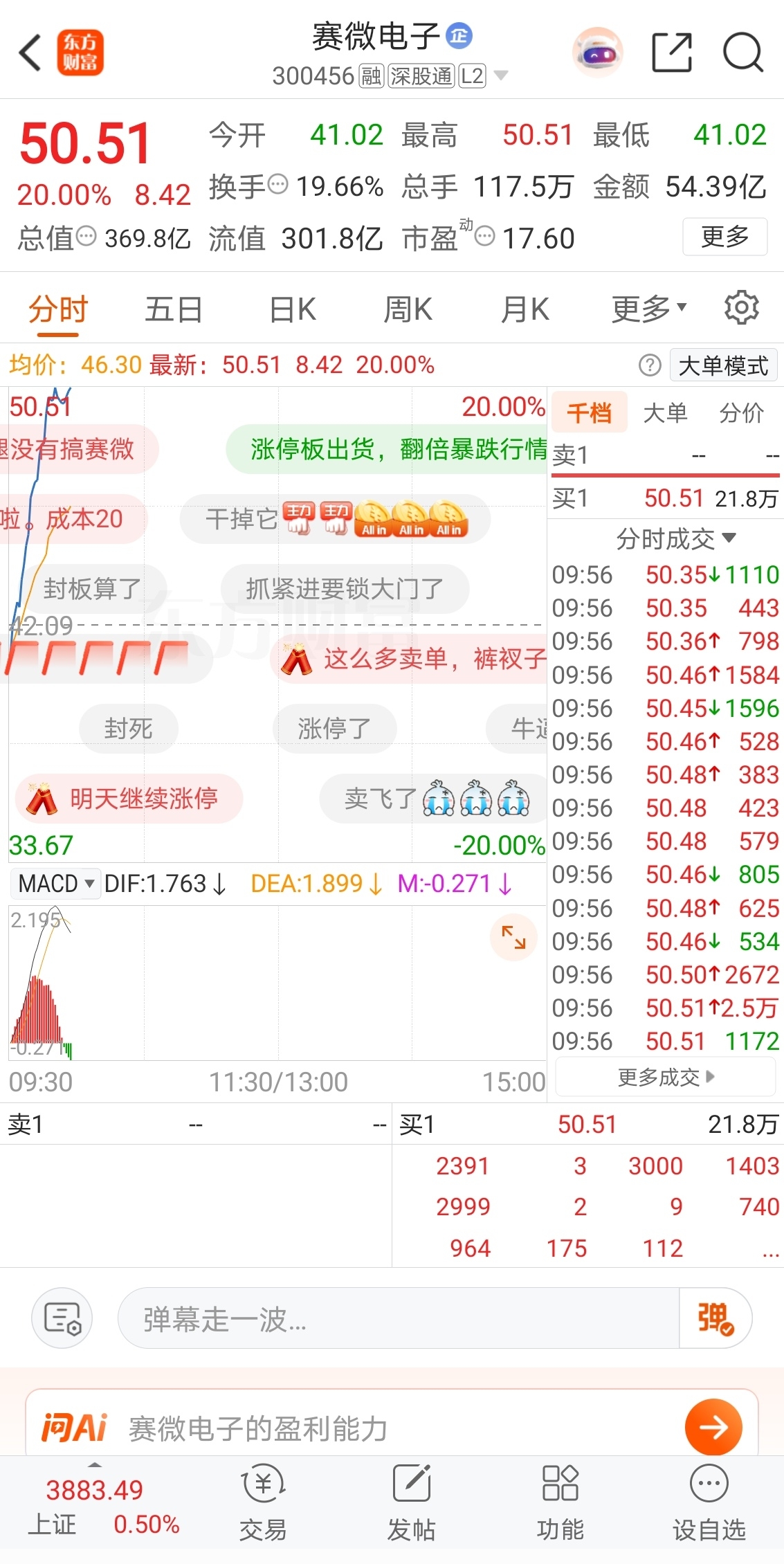This screenshot has width=784, height=1564.
Task: Tap the 封板算了 bullet comment
Action: point(93,589)
